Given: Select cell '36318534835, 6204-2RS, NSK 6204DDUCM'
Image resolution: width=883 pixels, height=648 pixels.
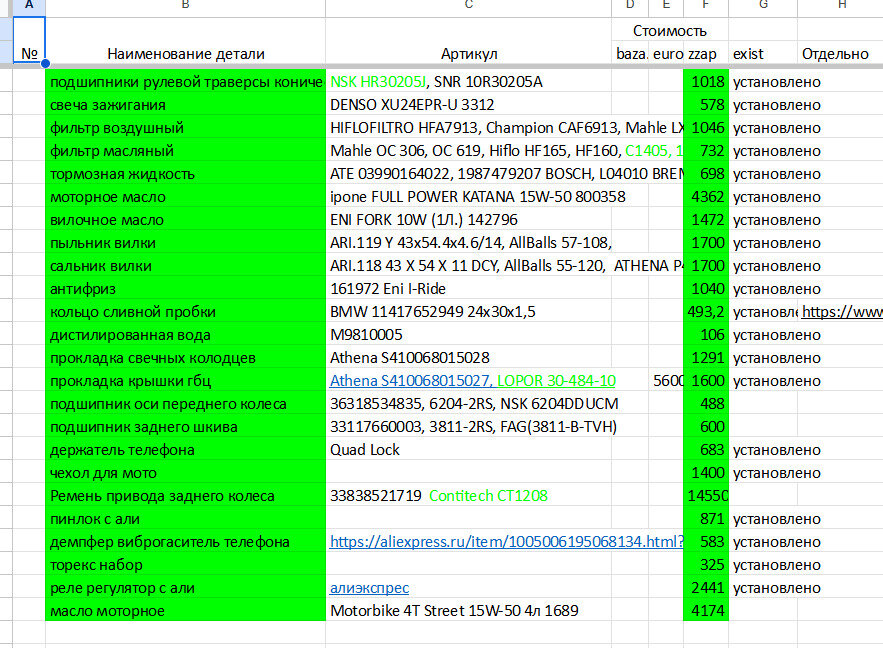Looking at the screenshot, I should point(469,404).
